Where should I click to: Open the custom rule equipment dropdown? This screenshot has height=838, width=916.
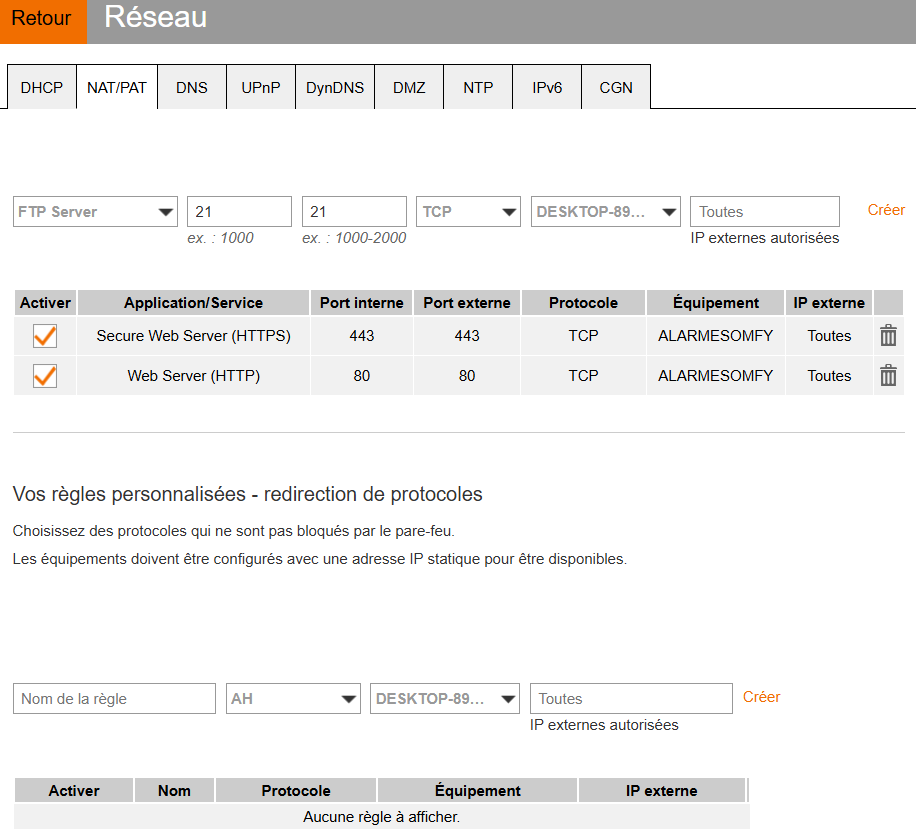tap(444, 699)
